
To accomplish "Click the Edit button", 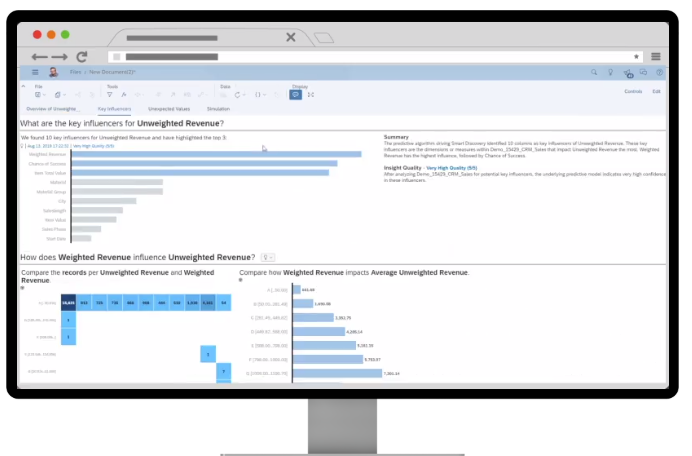I will [656, 91].
